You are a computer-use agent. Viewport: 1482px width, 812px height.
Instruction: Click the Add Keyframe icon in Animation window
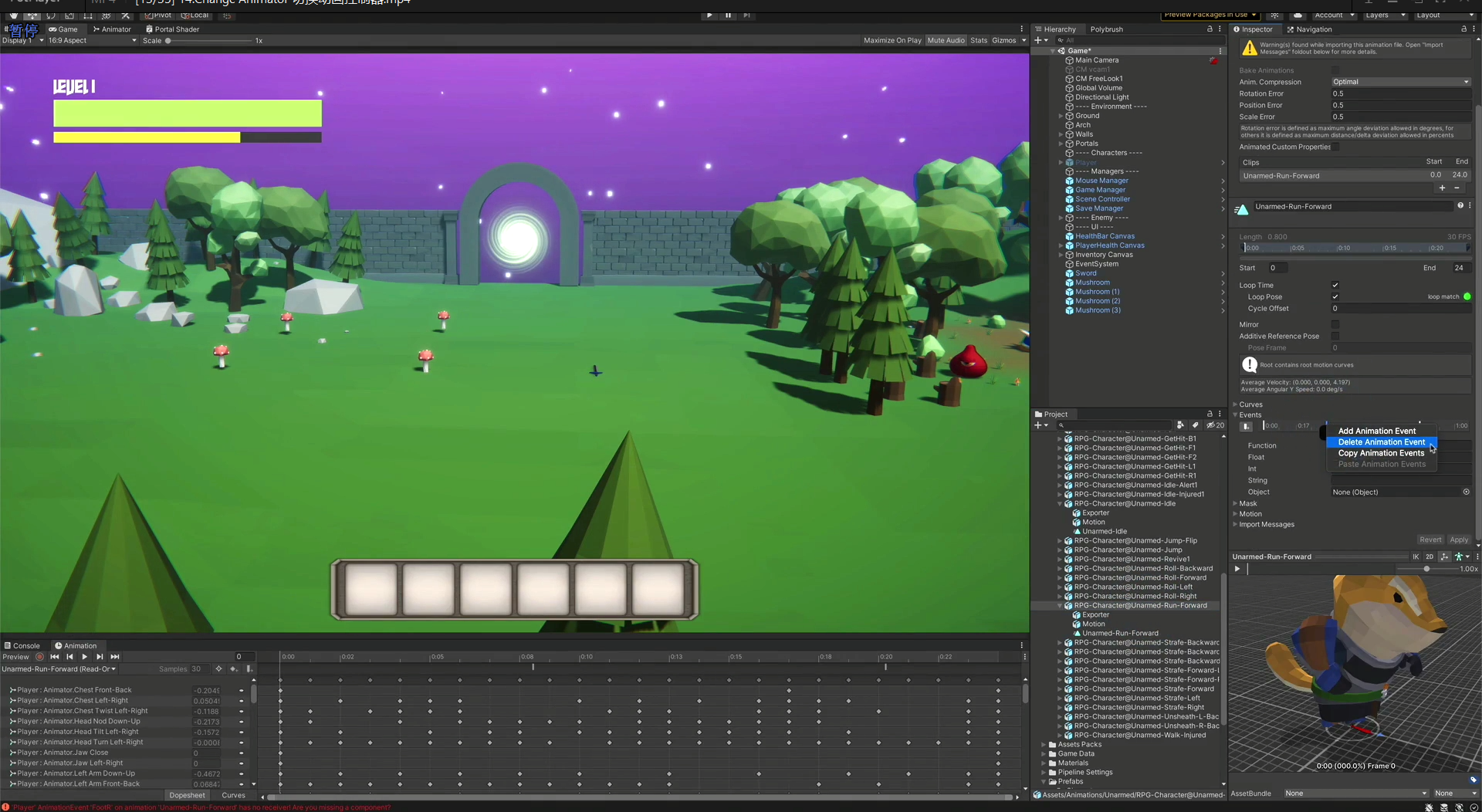[234, 669]
